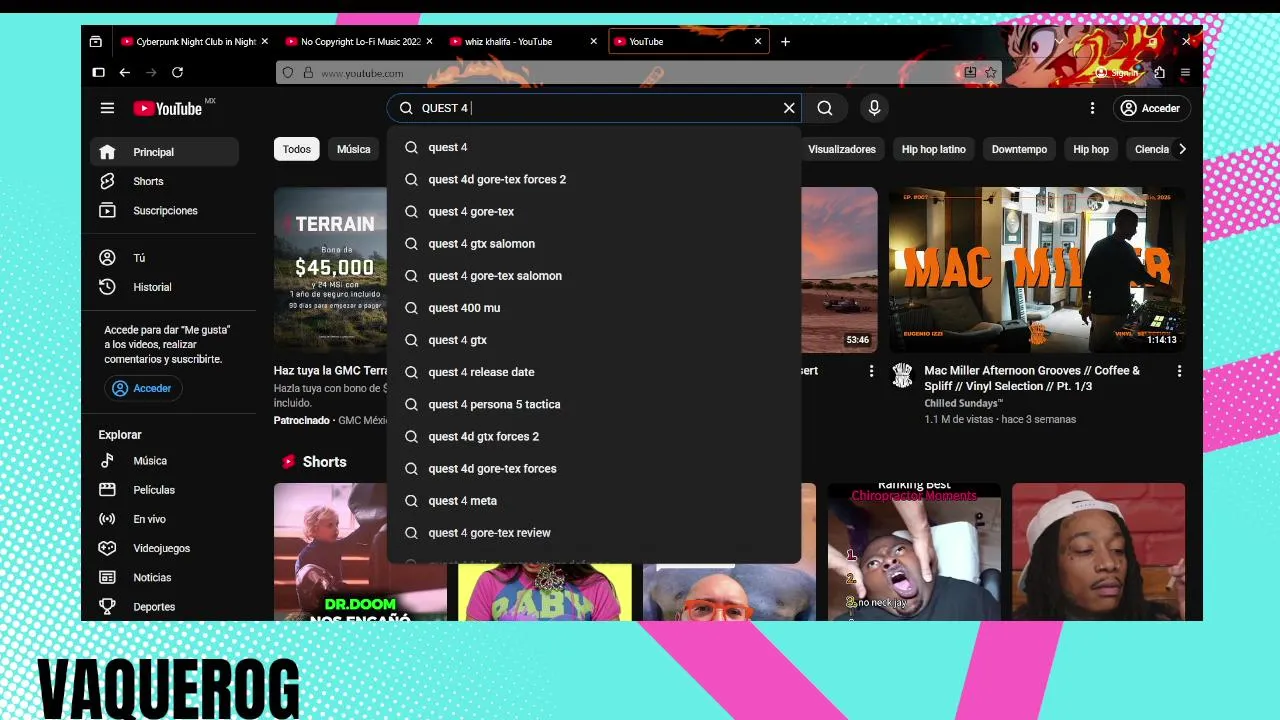Select suggestion 'quest 4 persona 5 tactica'
1280x720 pixels.
(594, 404)
